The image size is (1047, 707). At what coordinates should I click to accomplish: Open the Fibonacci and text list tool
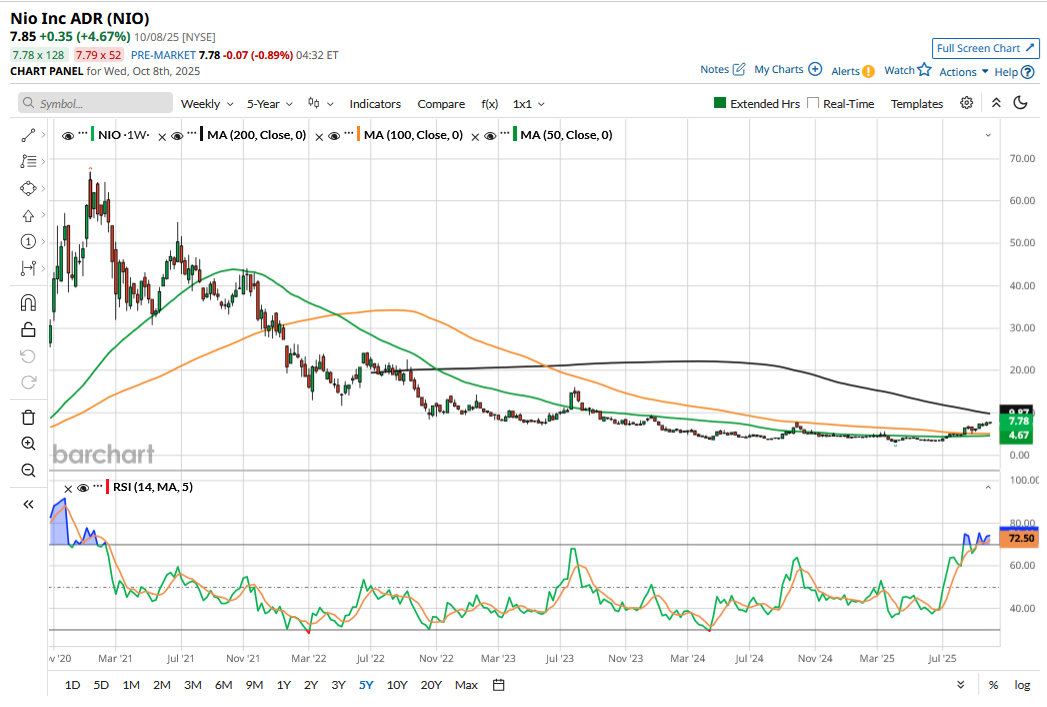click(28, 162)
